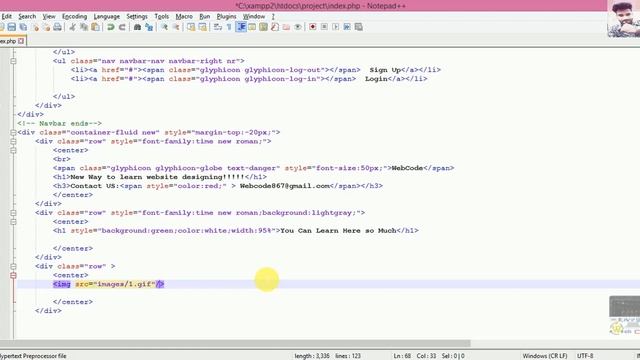Toggle synchronized horizontal scrolling icon
This screenshot has width=640, height=360.
click(202, 27)
